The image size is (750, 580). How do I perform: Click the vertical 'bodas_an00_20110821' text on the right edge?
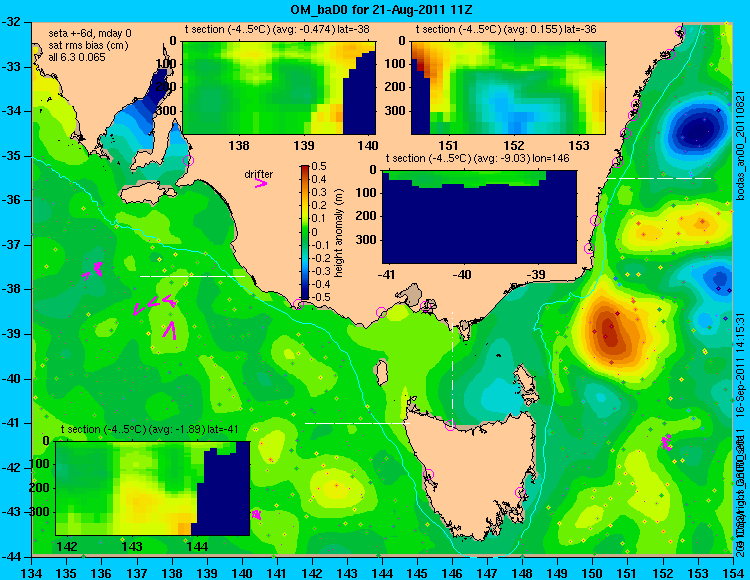[x=741, y=145]
